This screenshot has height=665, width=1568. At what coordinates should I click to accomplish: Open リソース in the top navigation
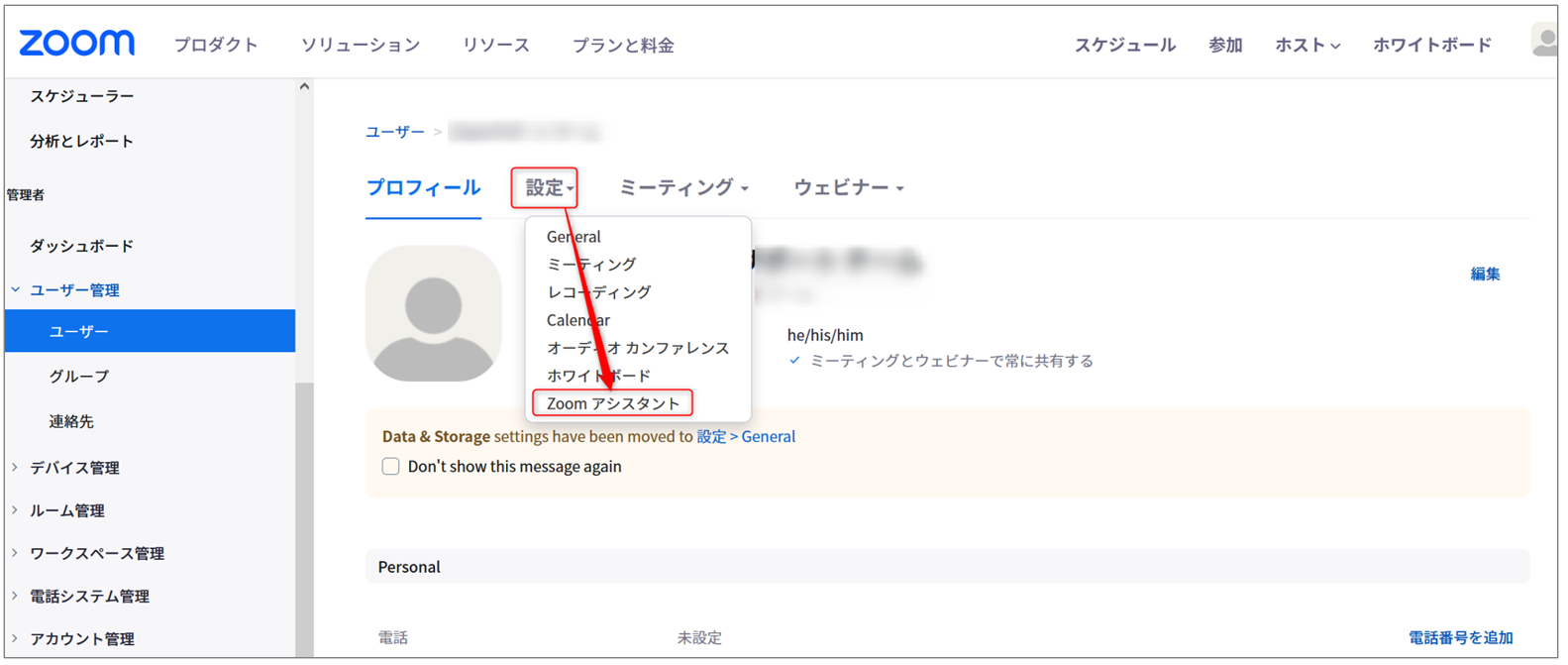tap(496, 45)
